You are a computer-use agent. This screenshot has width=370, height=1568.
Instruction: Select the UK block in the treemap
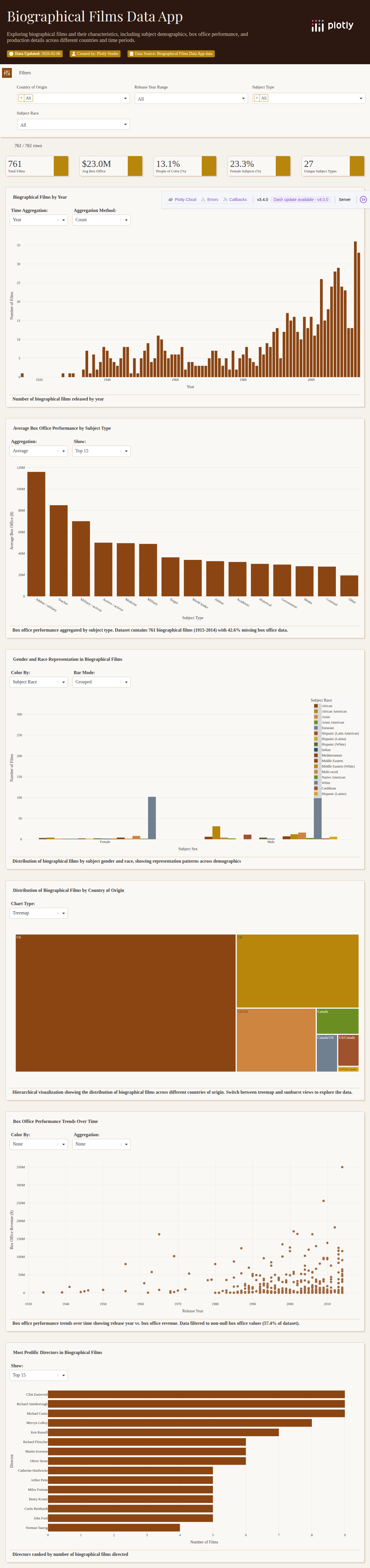click(297, 971)
